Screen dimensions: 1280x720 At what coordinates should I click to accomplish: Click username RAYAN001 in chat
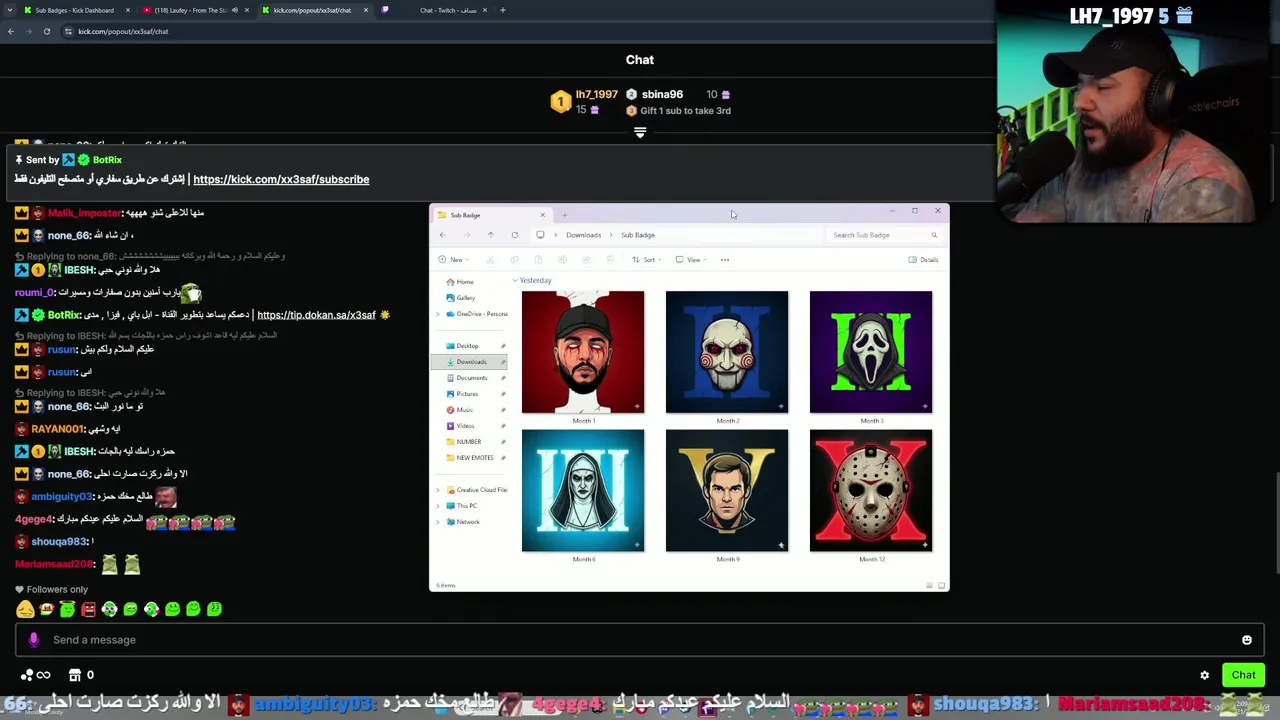59,429
